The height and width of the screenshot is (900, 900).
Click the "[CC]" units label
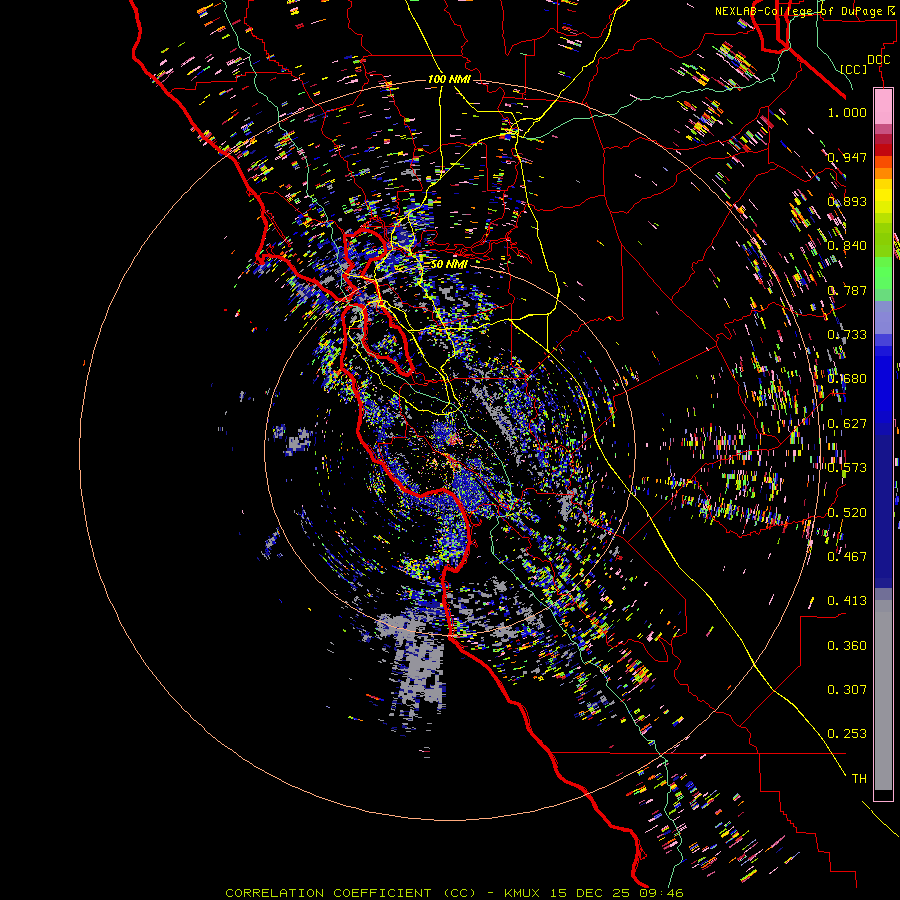[854, 69]
